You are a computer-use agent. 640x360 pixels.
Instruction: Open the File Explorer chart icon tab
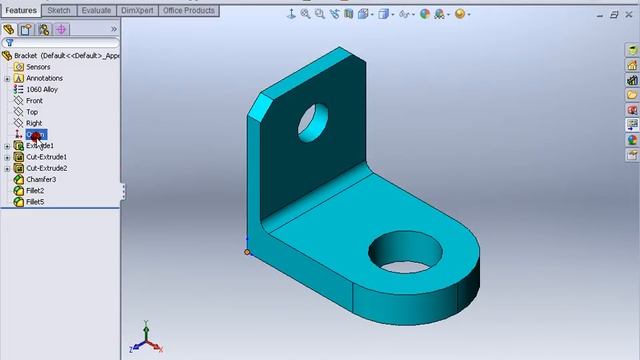[632, 80]
